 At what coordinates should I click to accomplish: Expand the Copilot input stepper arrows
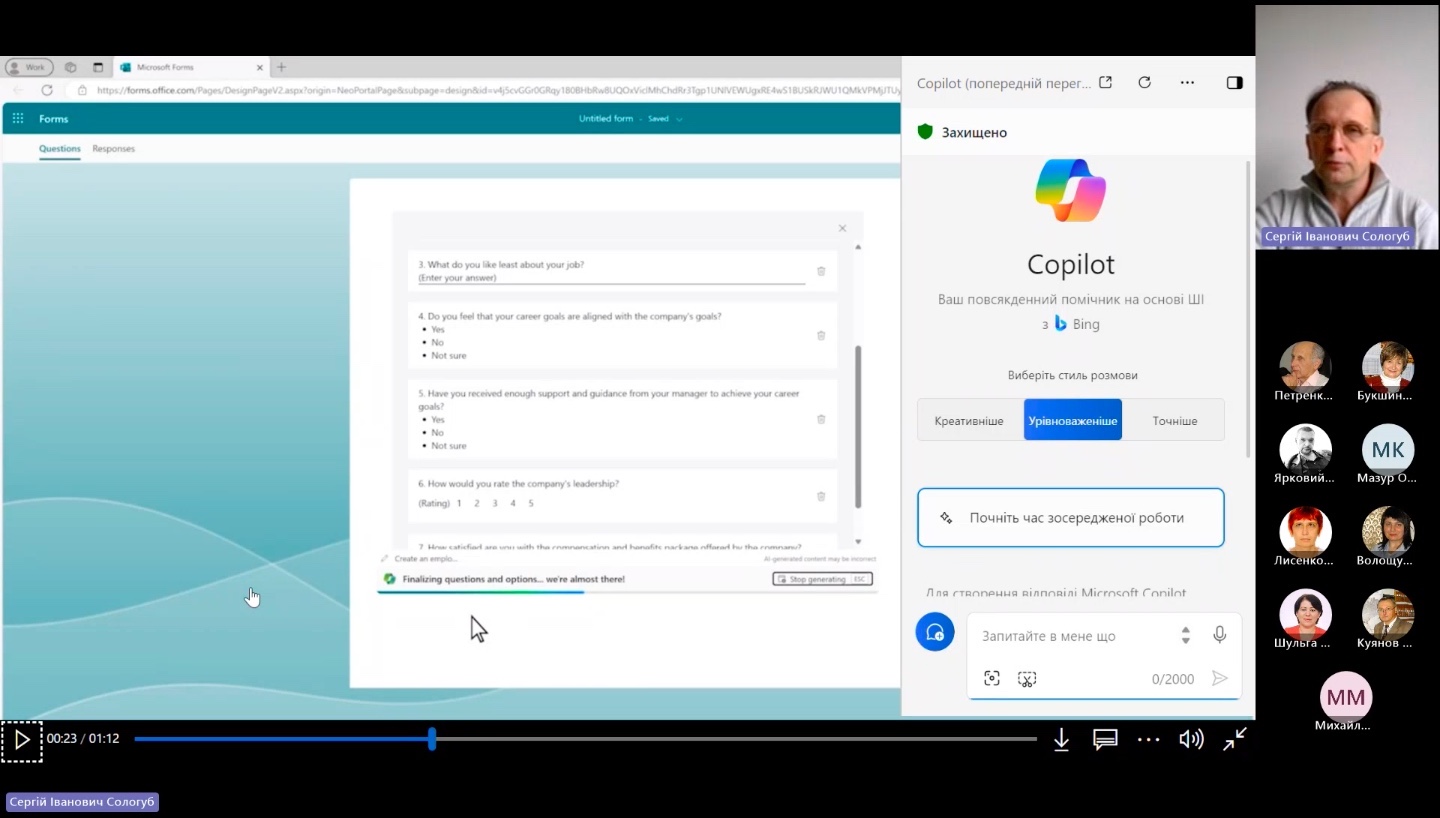pos(1186,635)
